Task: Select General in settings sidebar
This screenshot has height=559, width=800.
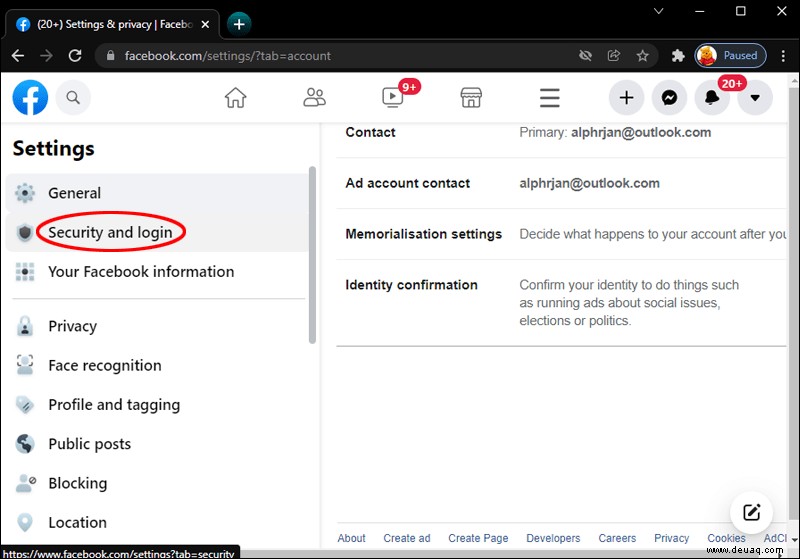Action: coord(157,193)
